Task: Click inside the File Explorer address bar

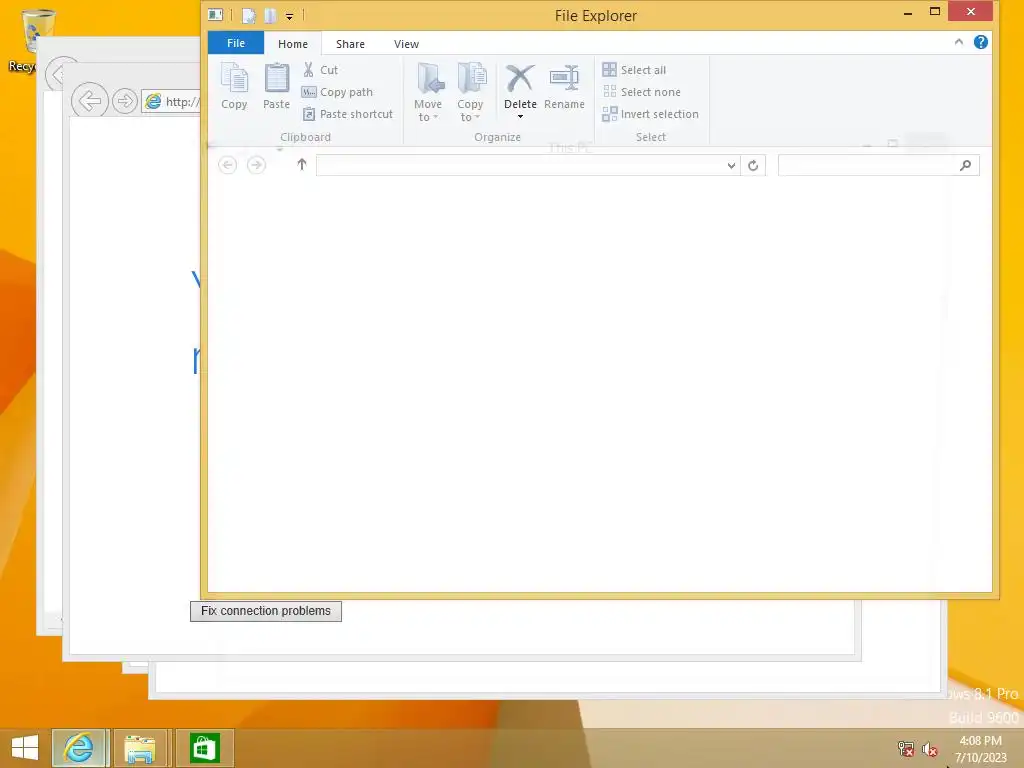Action: click(520, 165)
